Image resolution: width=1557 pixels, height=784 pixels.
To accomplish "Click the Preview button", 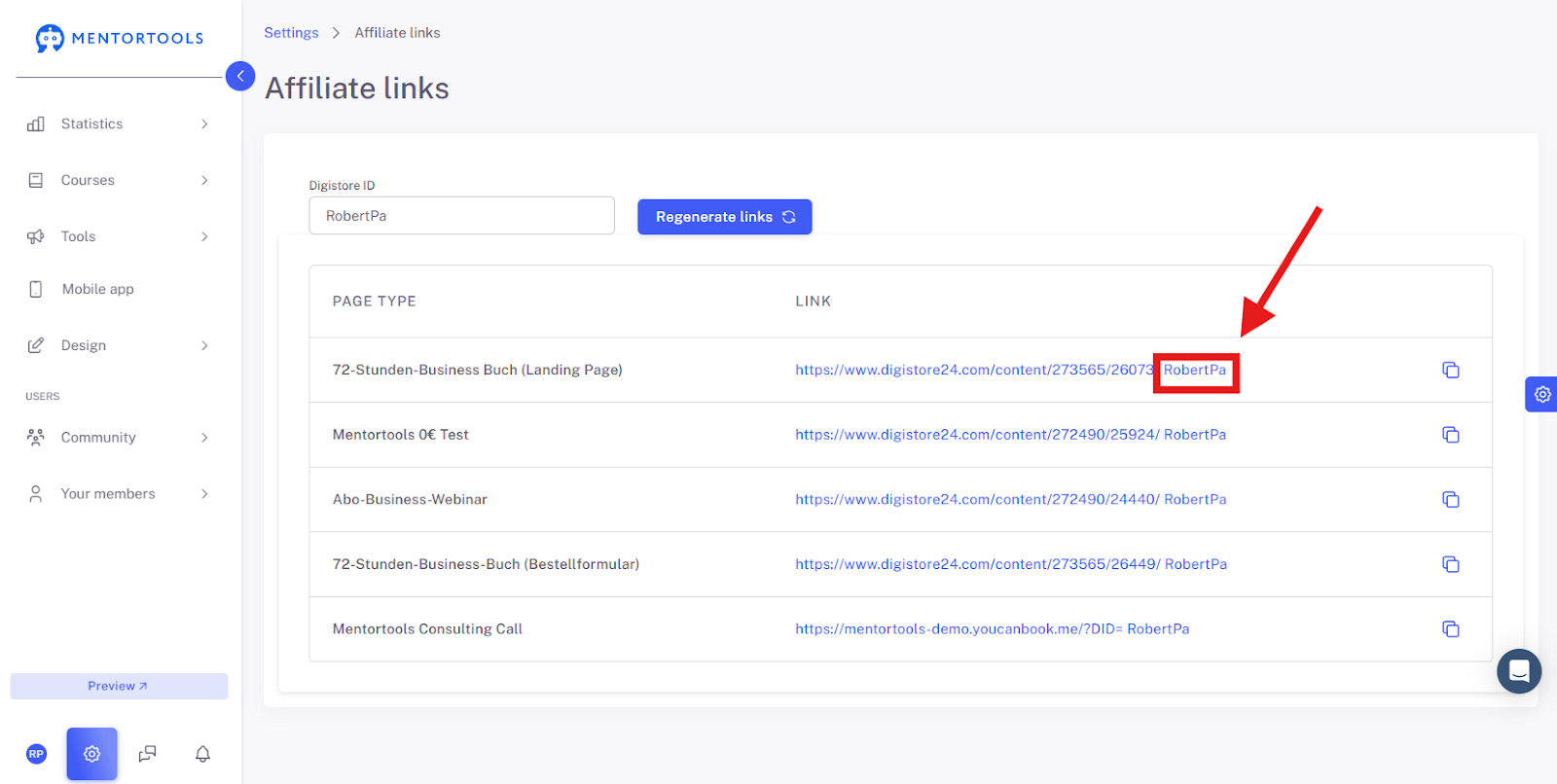I will [119, 686].
